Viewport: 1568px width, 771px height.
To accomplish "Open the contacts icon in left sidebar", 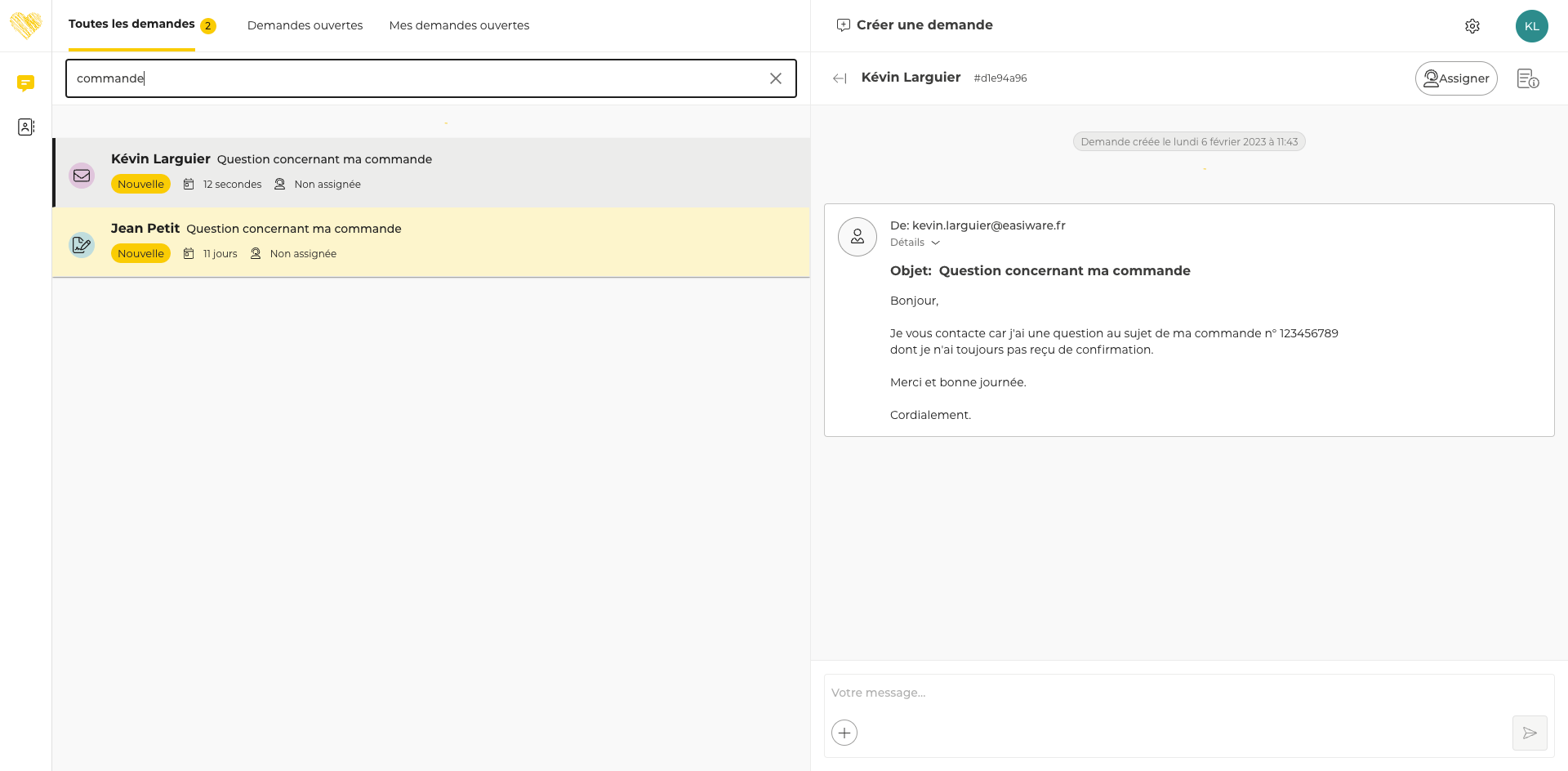I will [25, 127].
